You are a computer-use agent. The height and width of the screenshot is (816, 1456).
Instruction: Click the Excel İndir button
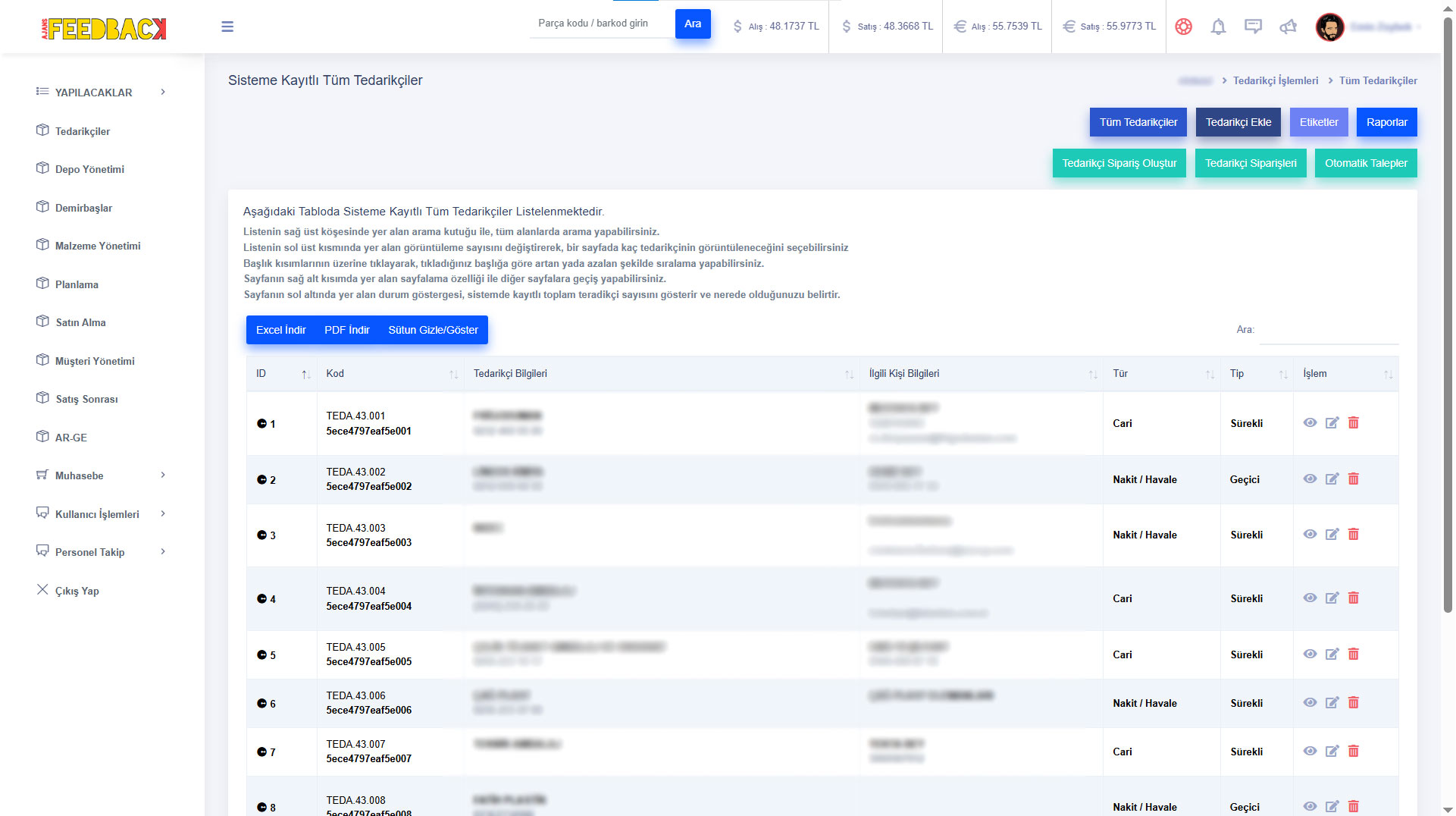click(280, 330)
